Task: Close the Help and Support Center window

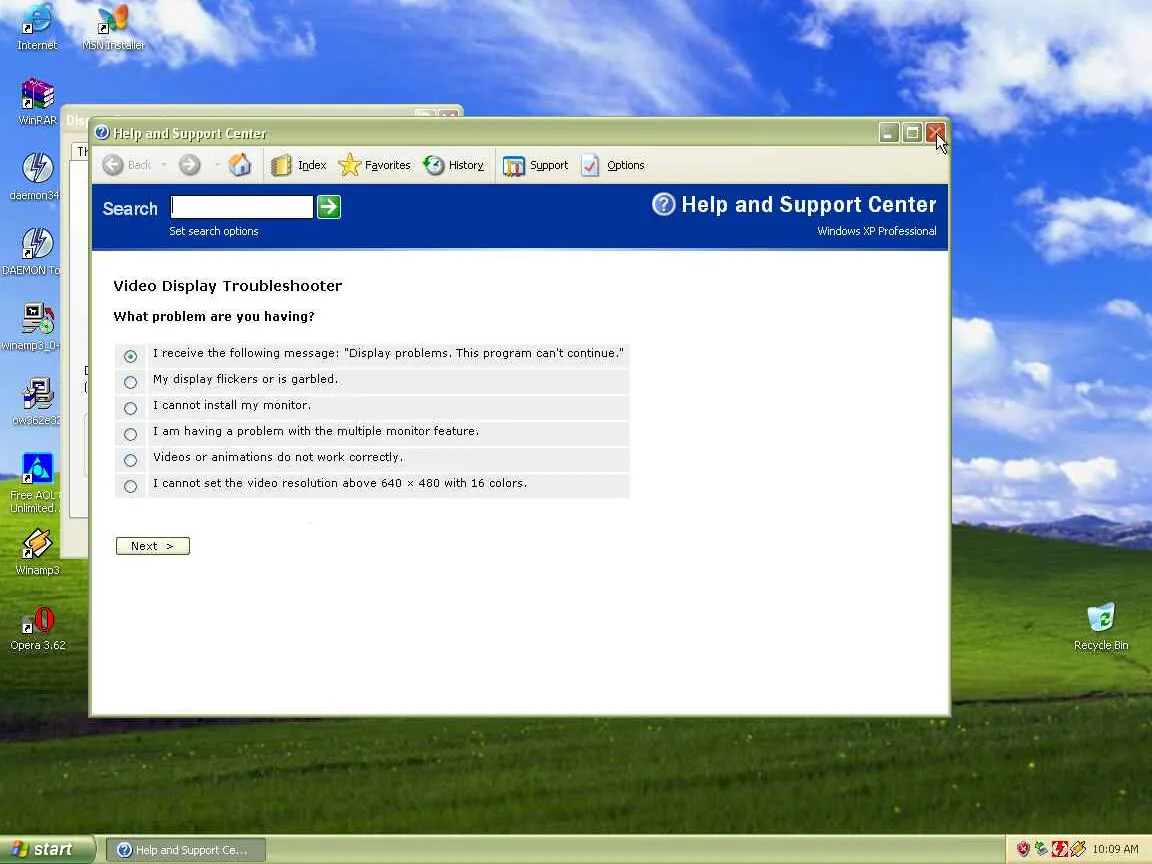Action: (x=935, y=133)
